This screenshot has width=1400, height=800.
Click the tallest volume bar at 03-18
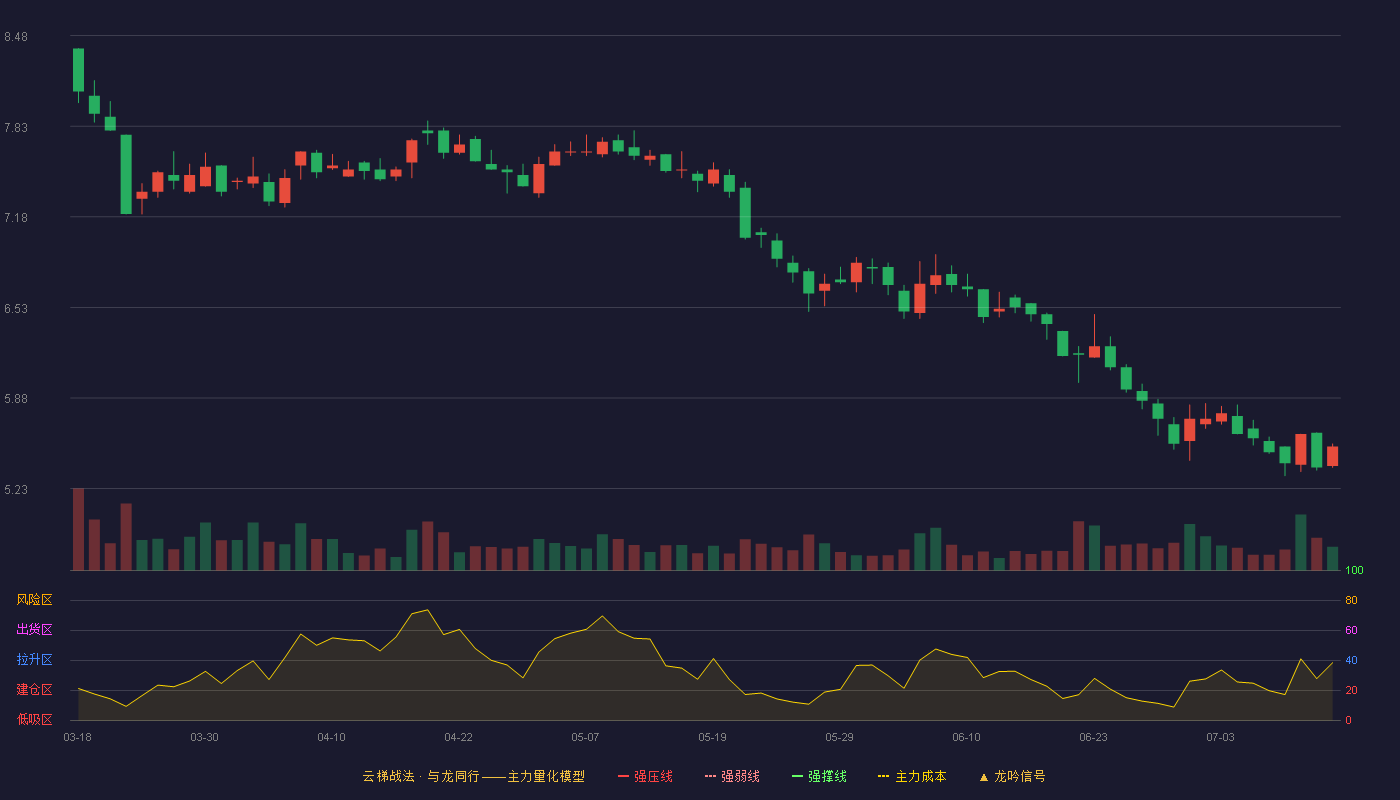coord(78,529)
